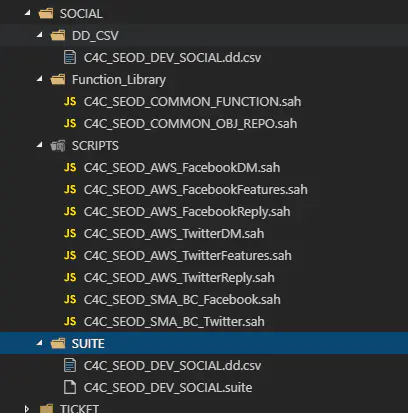Open C4C_SEOD_SMA_BC_Twitter.sah script

[x=174, y=322]
